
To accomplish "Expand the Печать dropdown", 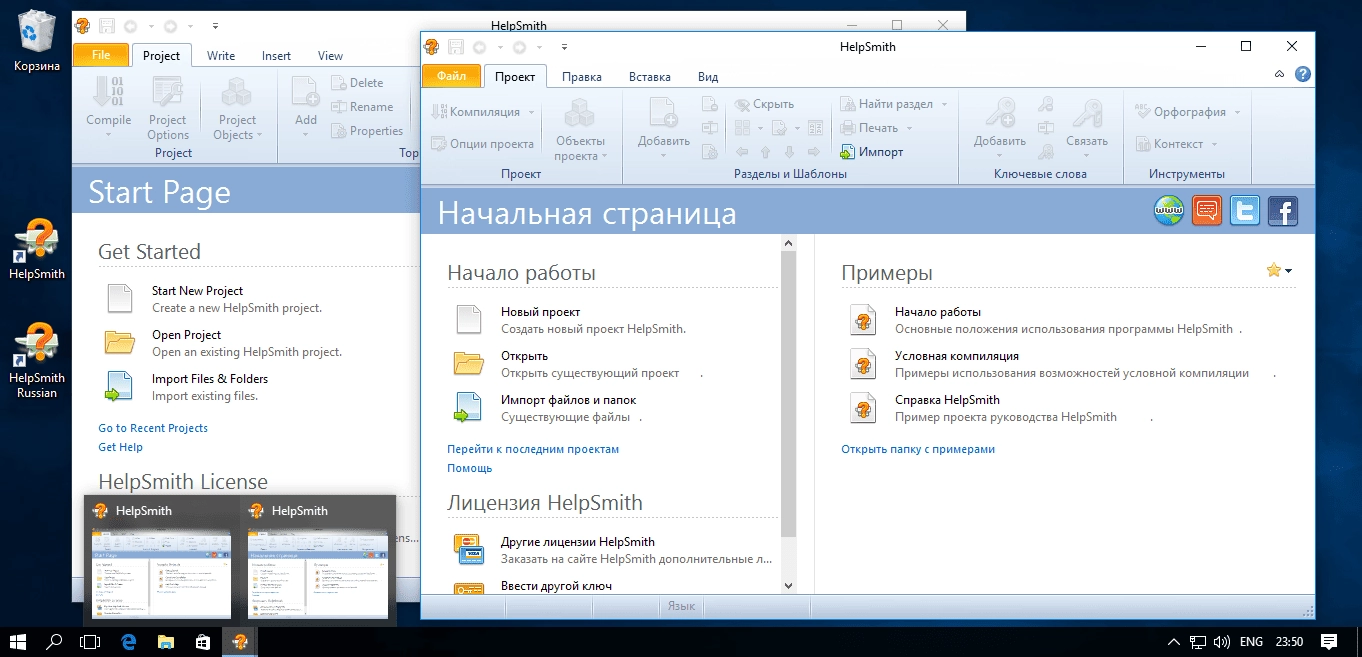I will point(909,128).
